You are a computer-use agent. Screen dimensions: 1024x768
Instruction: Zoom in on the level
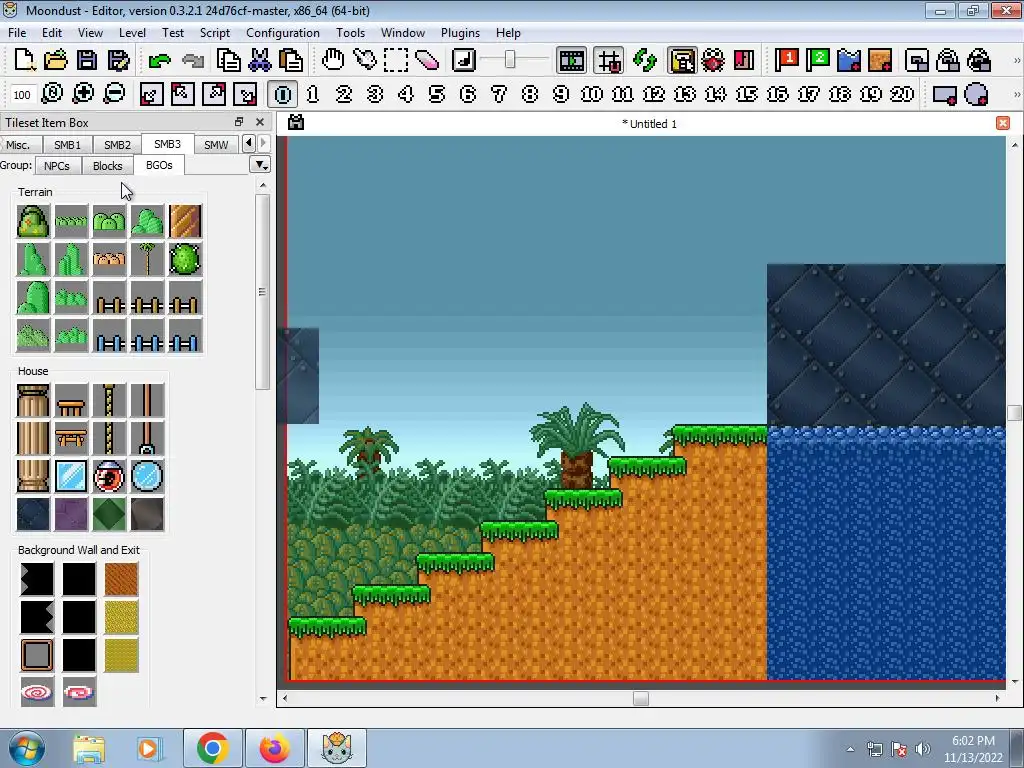coord(83,94)
